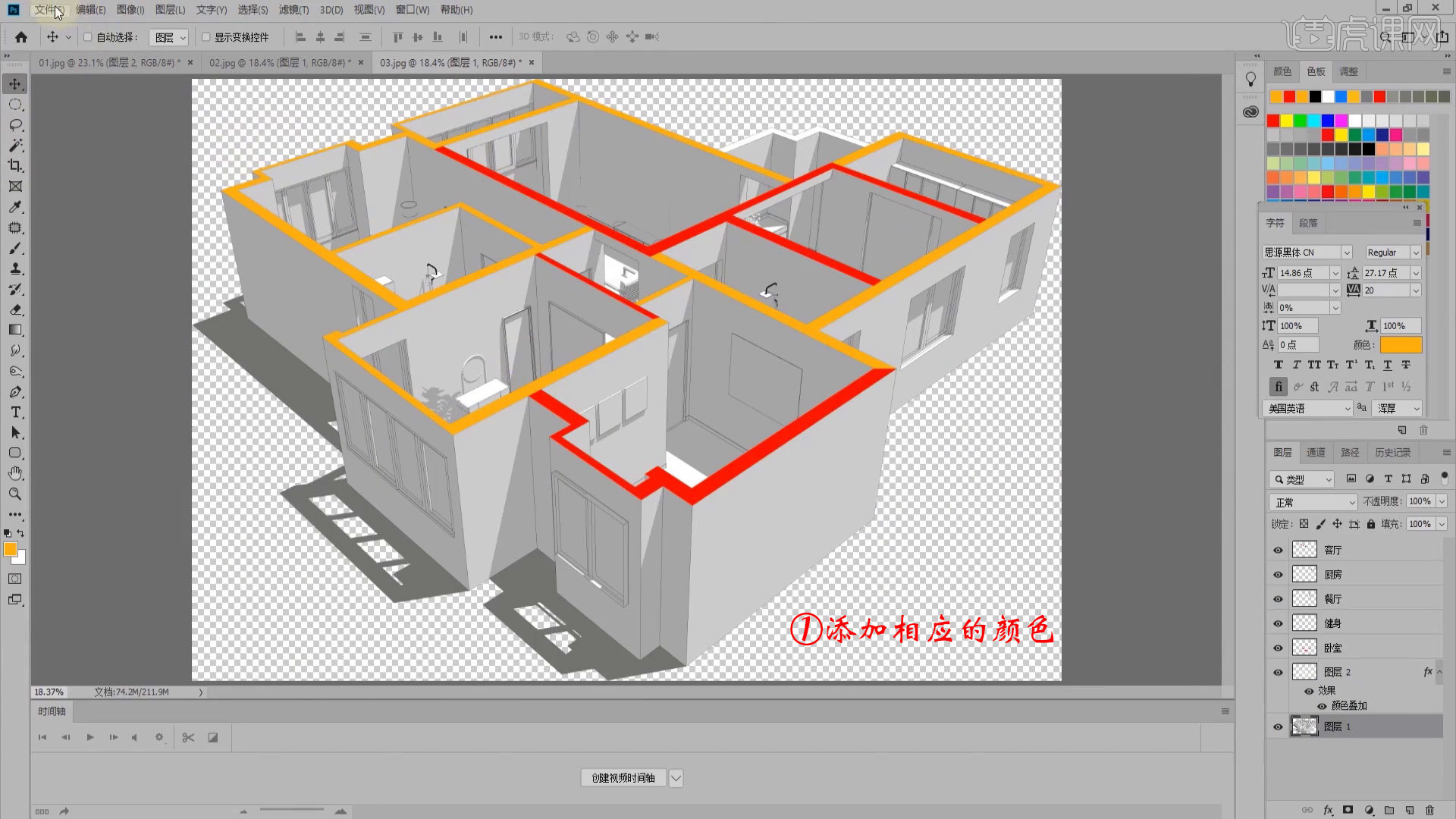Switch to the 01.jpg document tab

[x=109, y=63]
